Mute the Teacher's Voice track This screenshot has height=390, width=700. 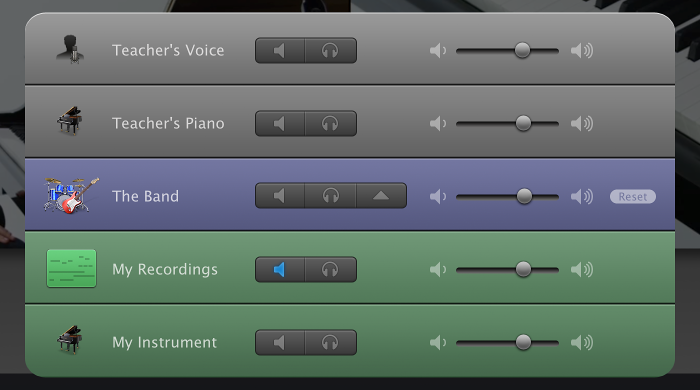(x=280, y=50)
